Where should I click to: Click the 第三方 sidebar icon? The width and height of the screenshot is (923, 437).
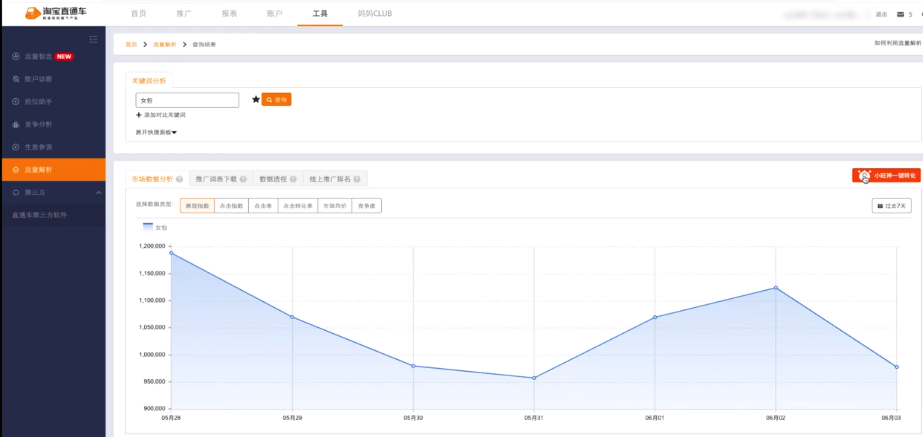click(16, 192)
